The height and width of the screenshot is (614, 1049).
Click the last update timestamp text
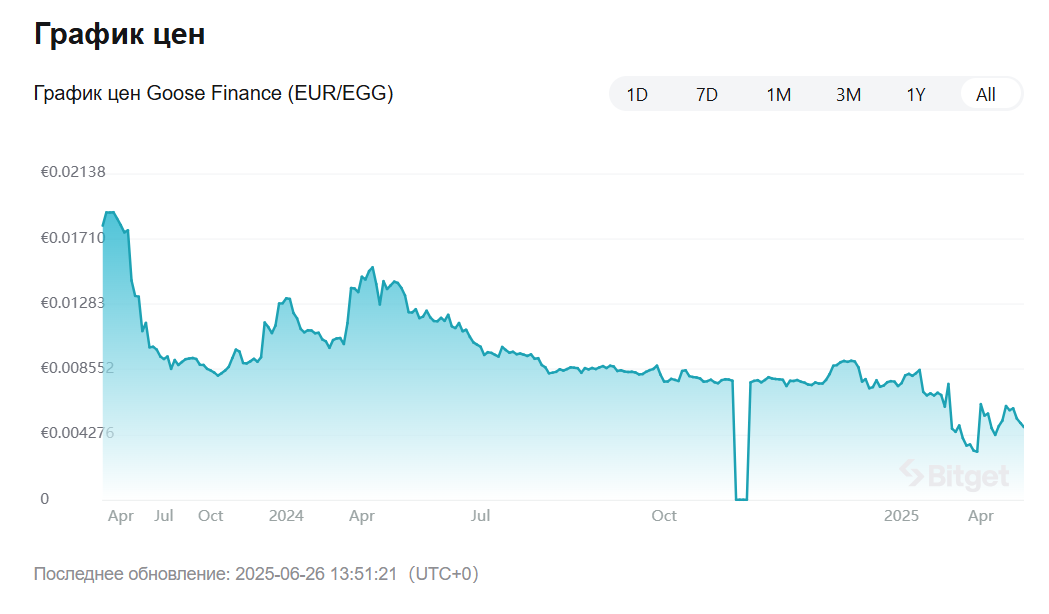[x=256, y=574]
